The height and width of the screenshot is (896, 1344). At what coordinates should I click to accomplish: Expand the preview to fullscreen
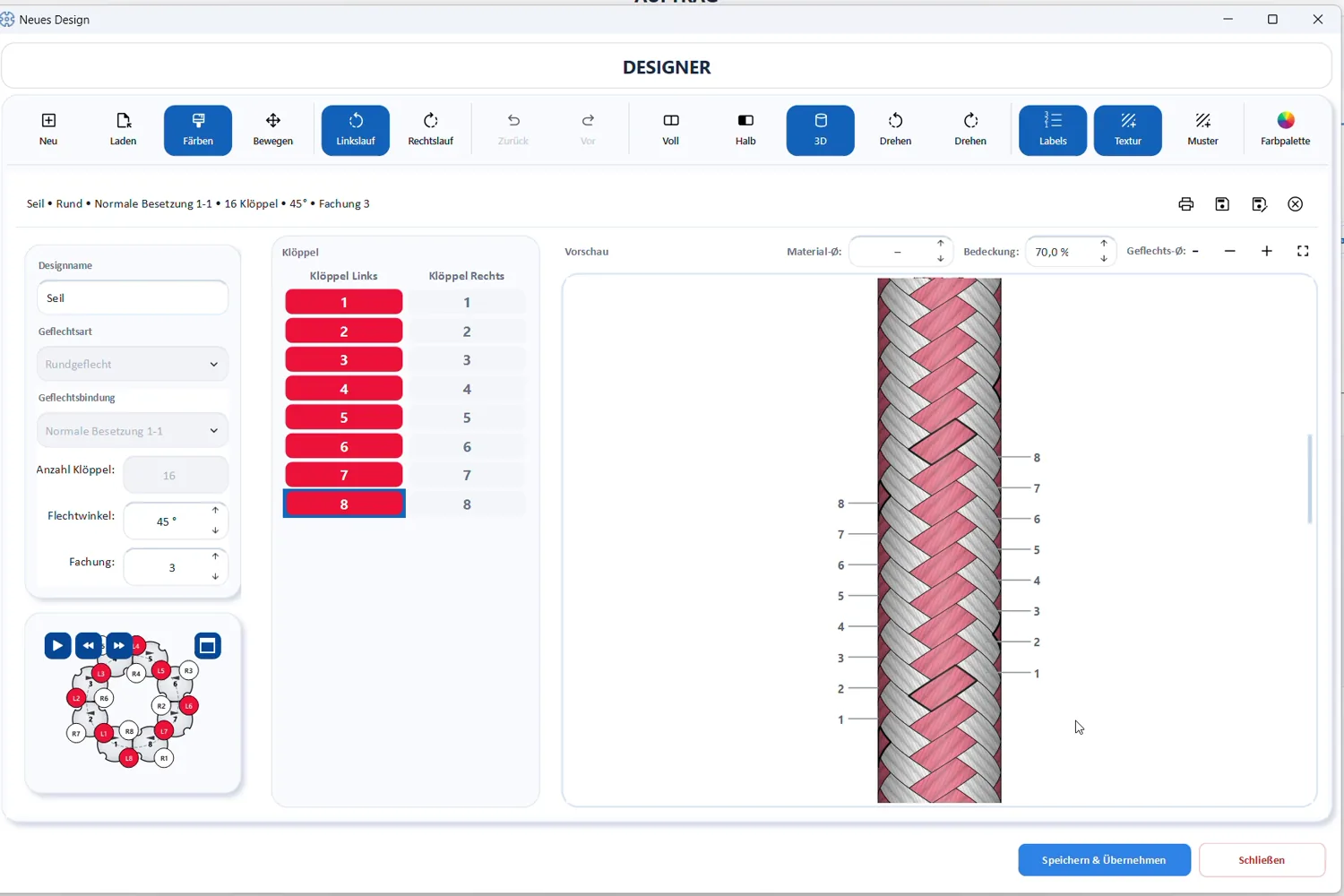click(1304, 252)
